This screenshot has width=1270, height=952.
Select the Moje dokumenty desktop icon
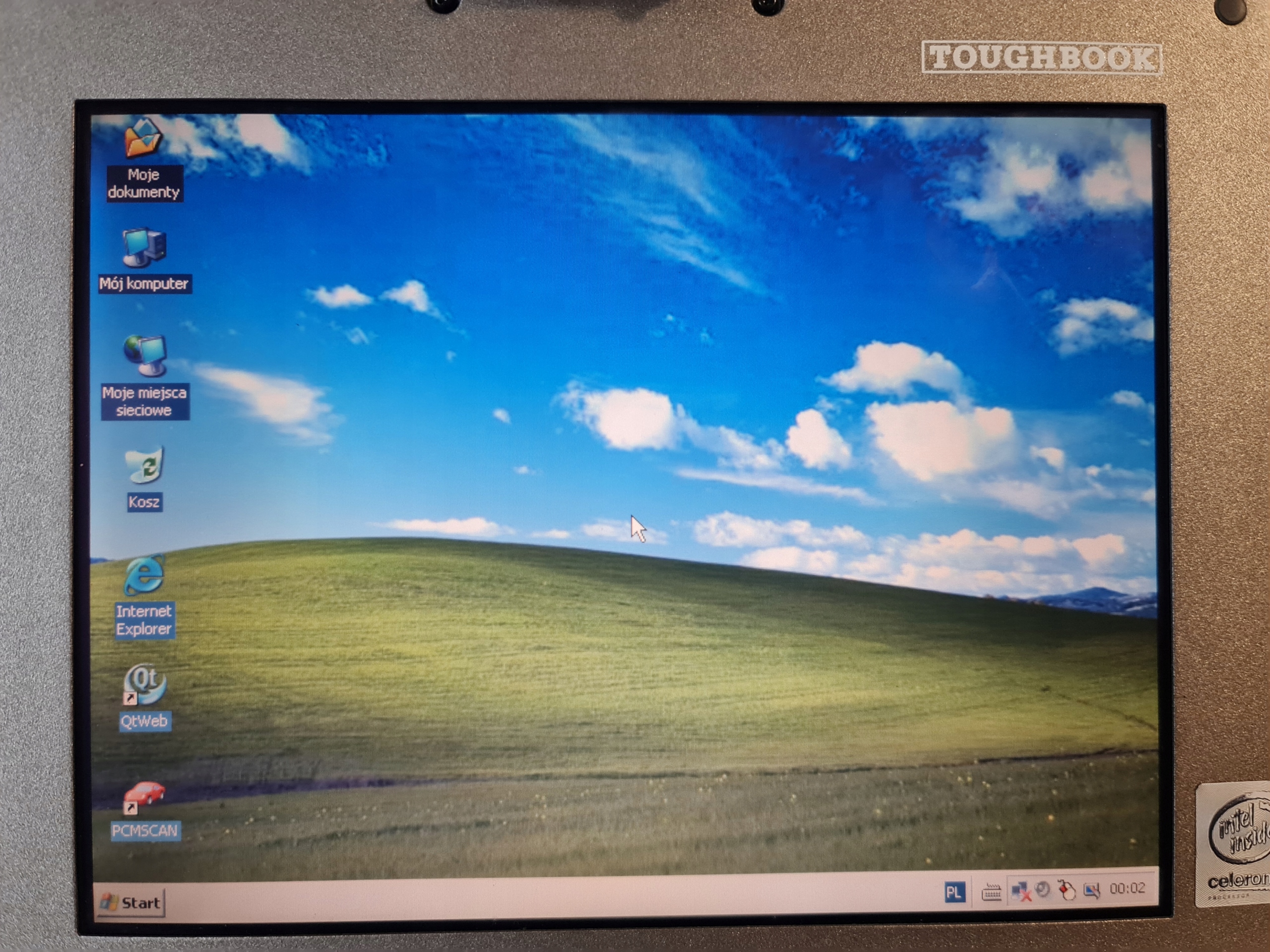pyautogui.click(x=143, y=138)
